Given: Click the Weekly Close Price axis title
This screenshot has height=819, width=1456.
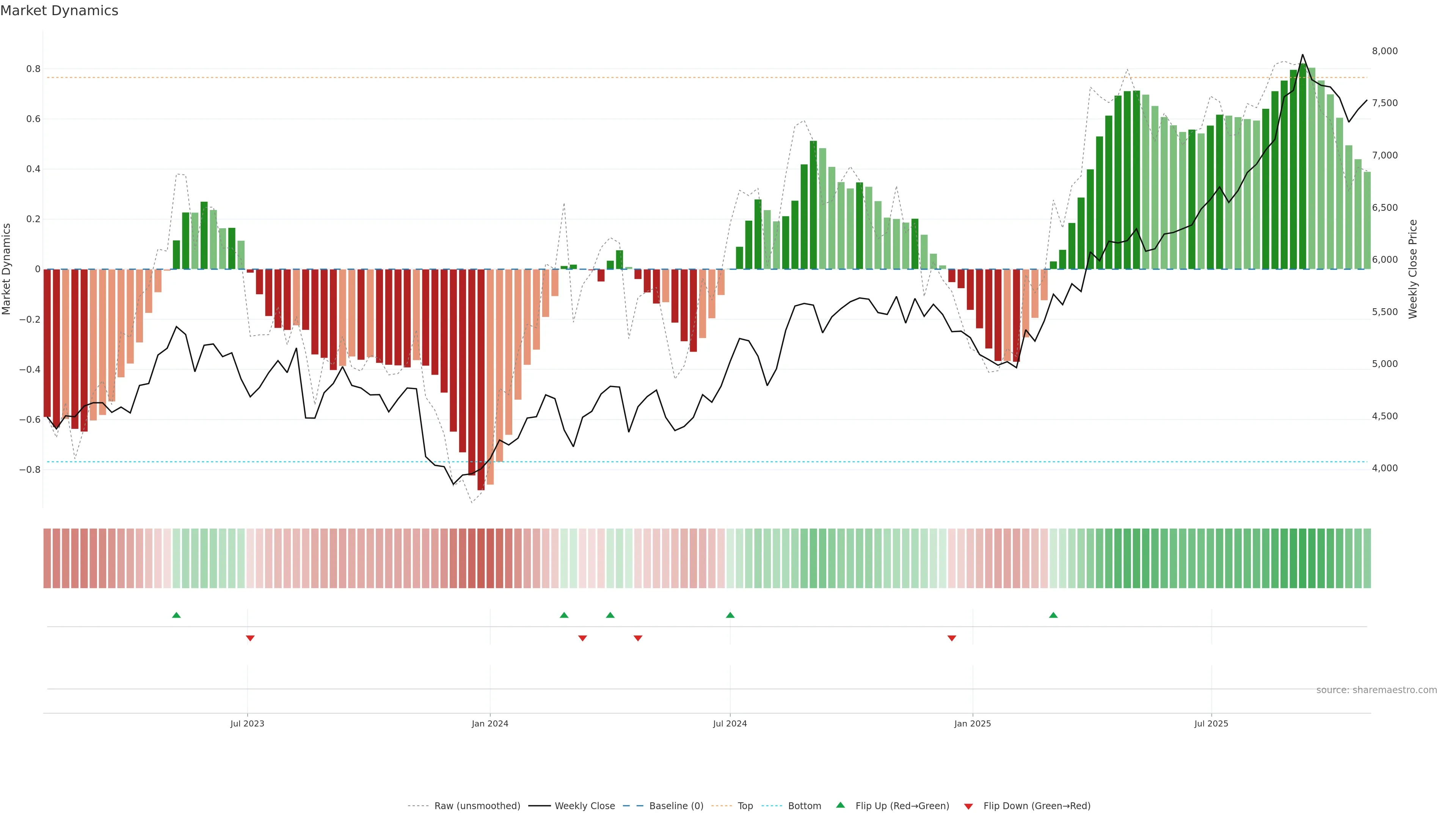Looking at the screenshot, I should 1412,269.
